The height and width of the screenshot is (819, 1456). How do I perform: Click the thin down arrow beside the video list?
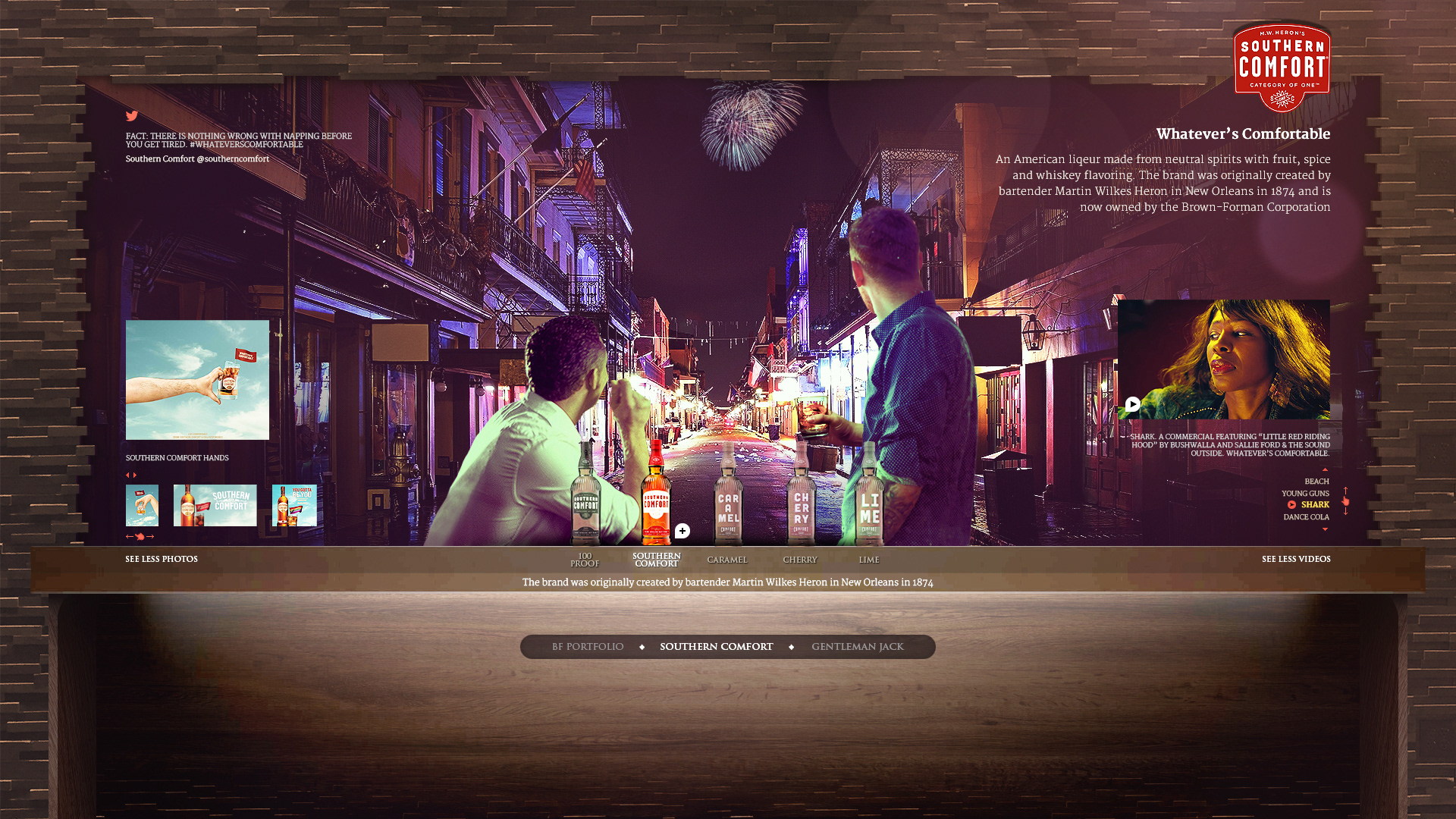click(x=1346, y=511)
